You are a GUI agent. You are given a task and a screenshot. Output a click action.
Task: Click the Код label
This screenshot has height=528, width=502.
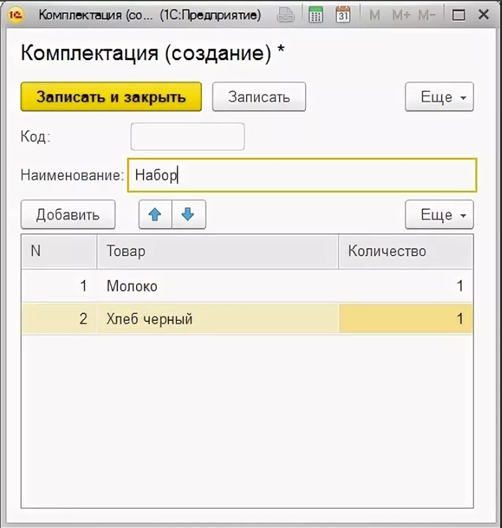coord(35,137)
